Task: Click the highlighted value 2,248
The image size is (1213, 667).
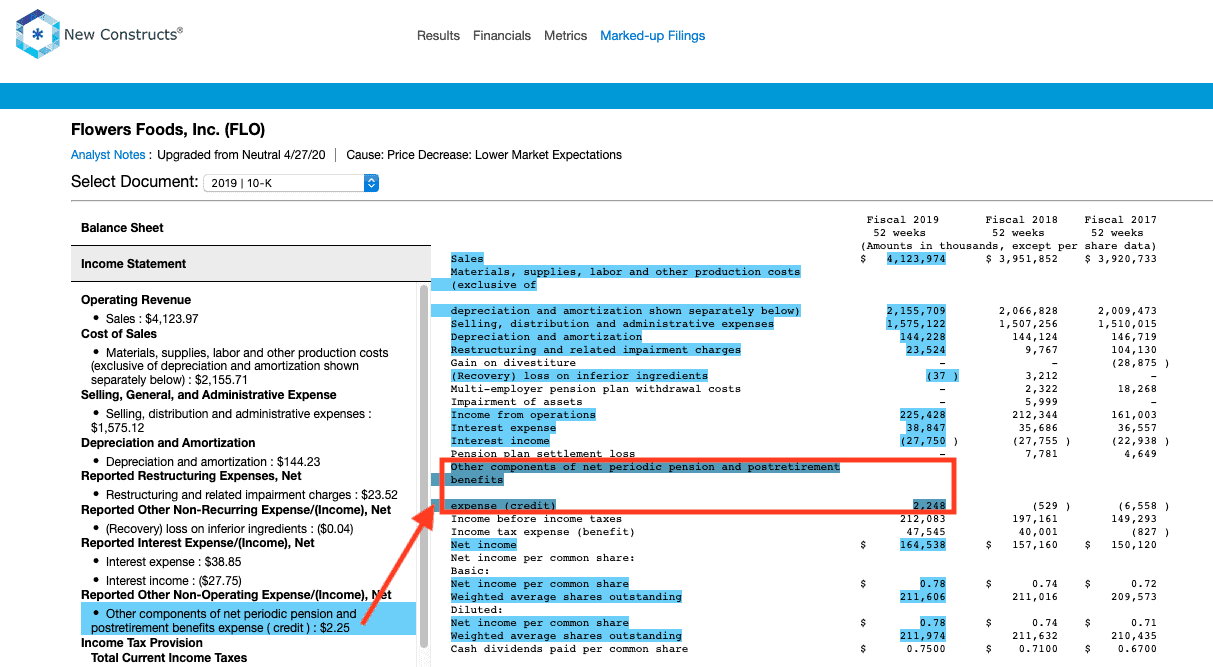Action: click(929, 506)
